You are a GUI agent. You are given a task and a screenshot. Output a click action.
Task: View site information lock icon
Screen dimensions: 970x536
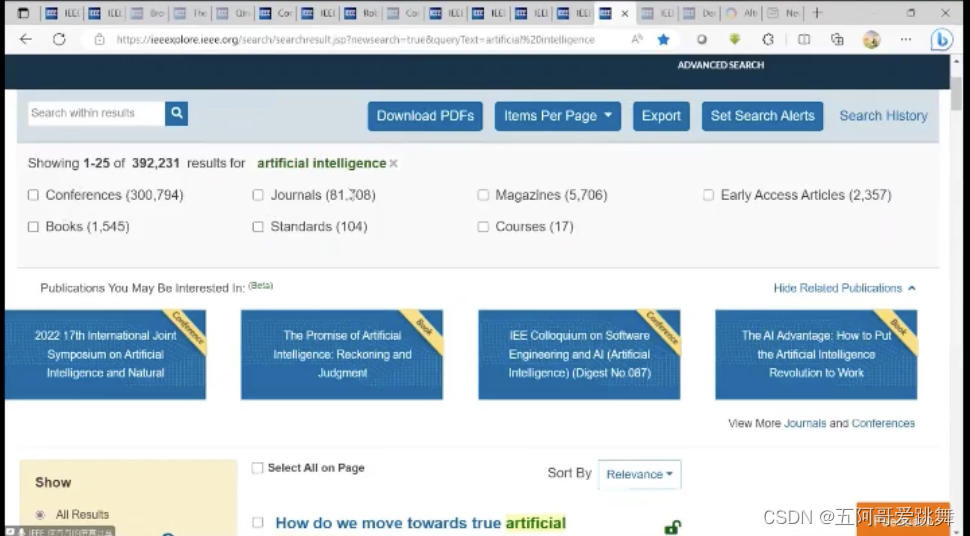100,40
